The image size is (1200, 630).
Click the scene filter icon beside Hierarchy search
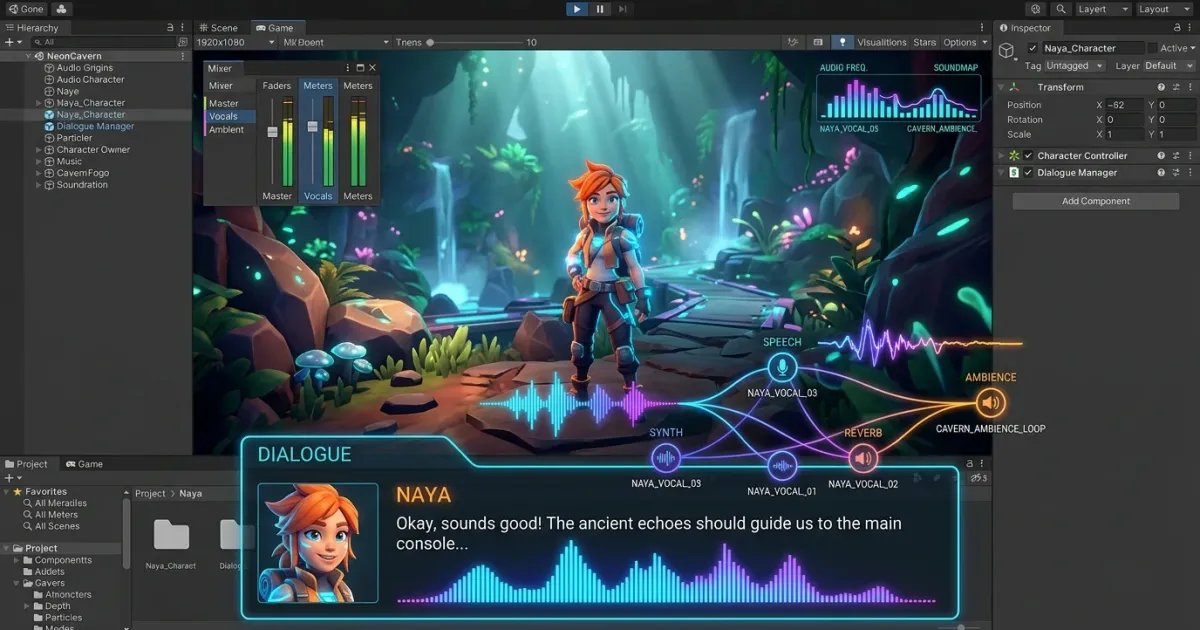pos(182,42)
